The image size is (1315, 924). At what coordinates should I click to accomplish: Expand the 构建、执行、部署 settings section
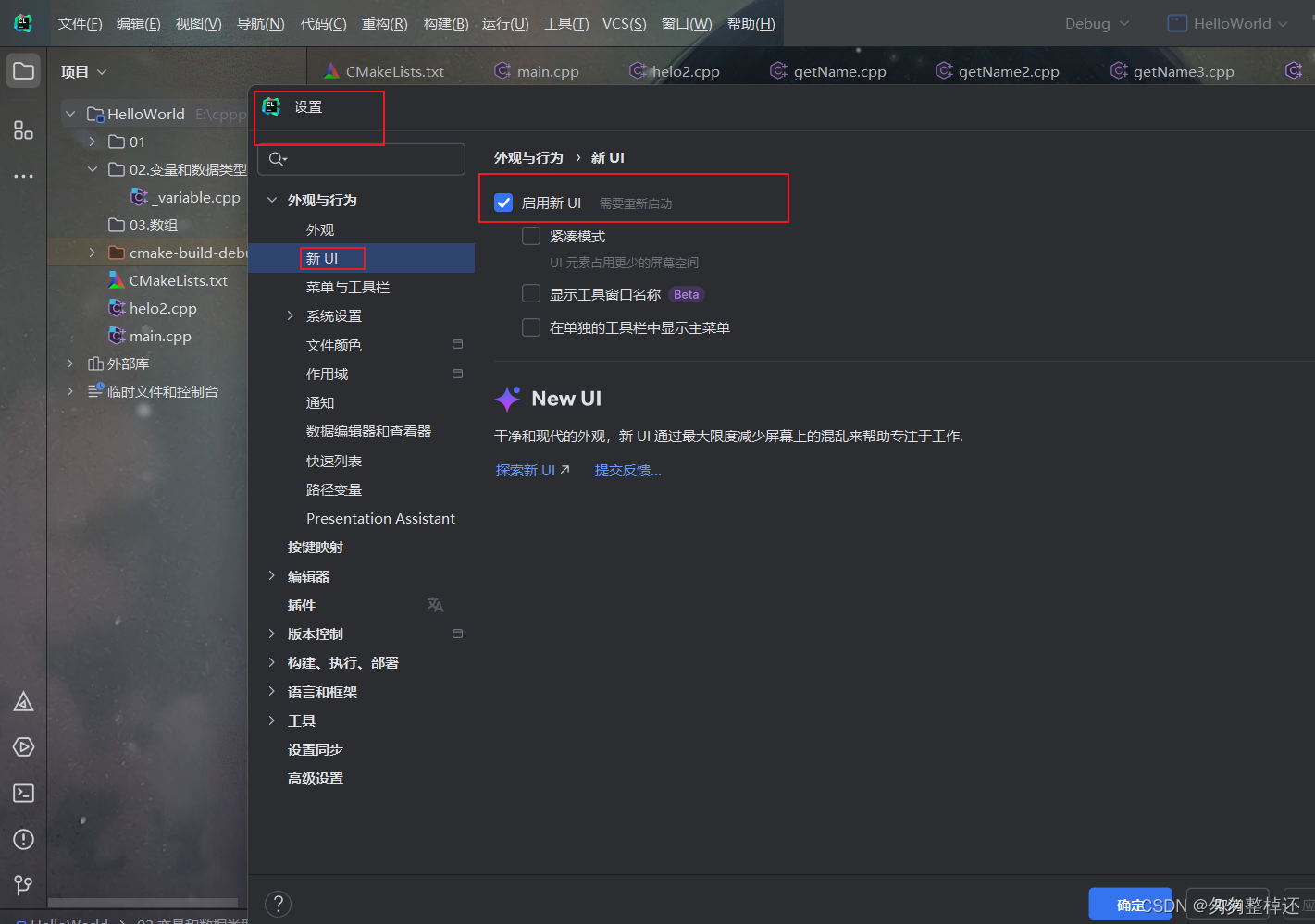click(272, 662)
